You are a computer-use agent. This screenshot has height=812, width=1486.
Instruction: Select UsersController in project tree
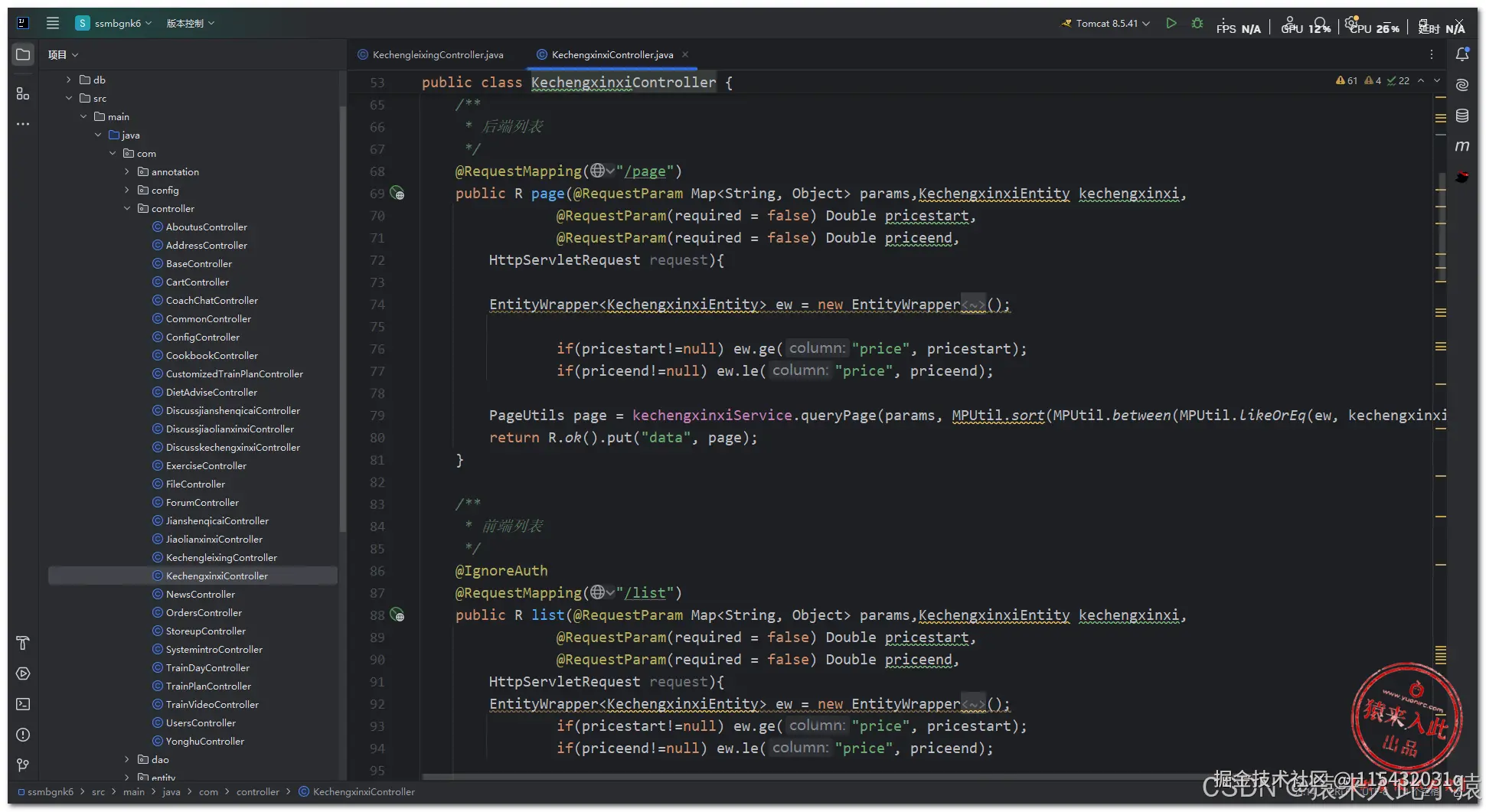coord(201,722)
